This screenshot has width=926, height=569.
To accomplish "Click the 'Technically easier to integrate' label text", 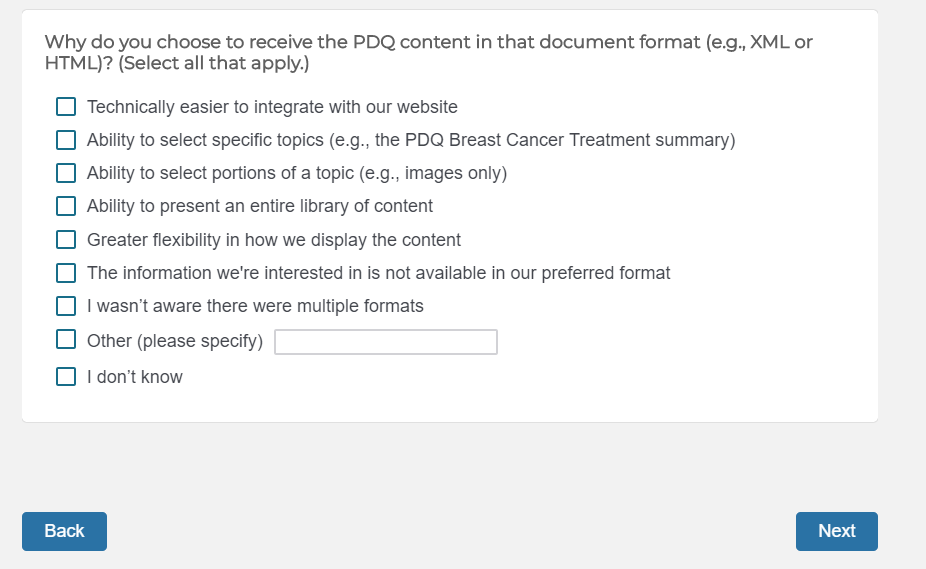I will (272, 107).
